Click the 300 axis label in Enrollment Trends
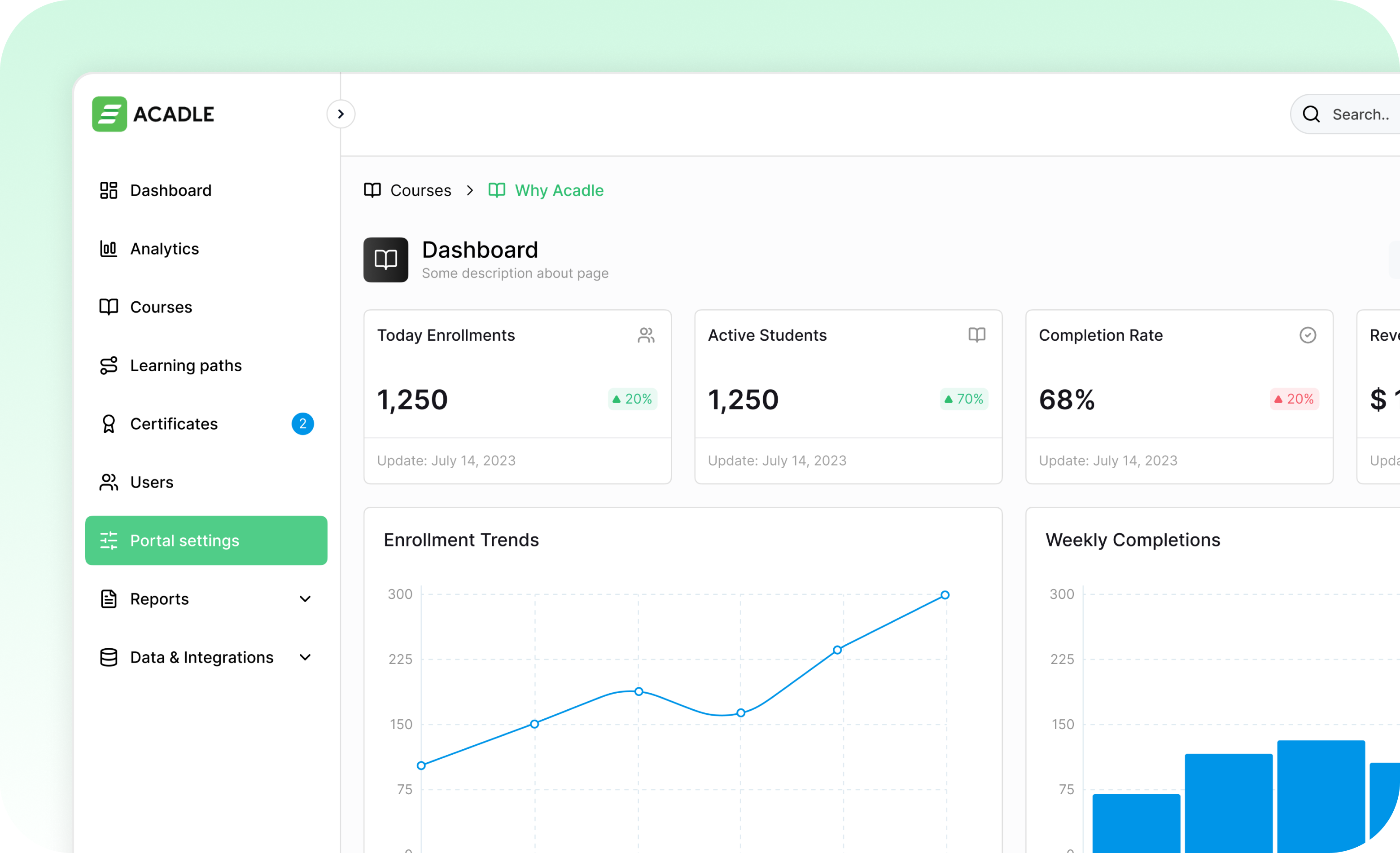 (x=400, y=594)
